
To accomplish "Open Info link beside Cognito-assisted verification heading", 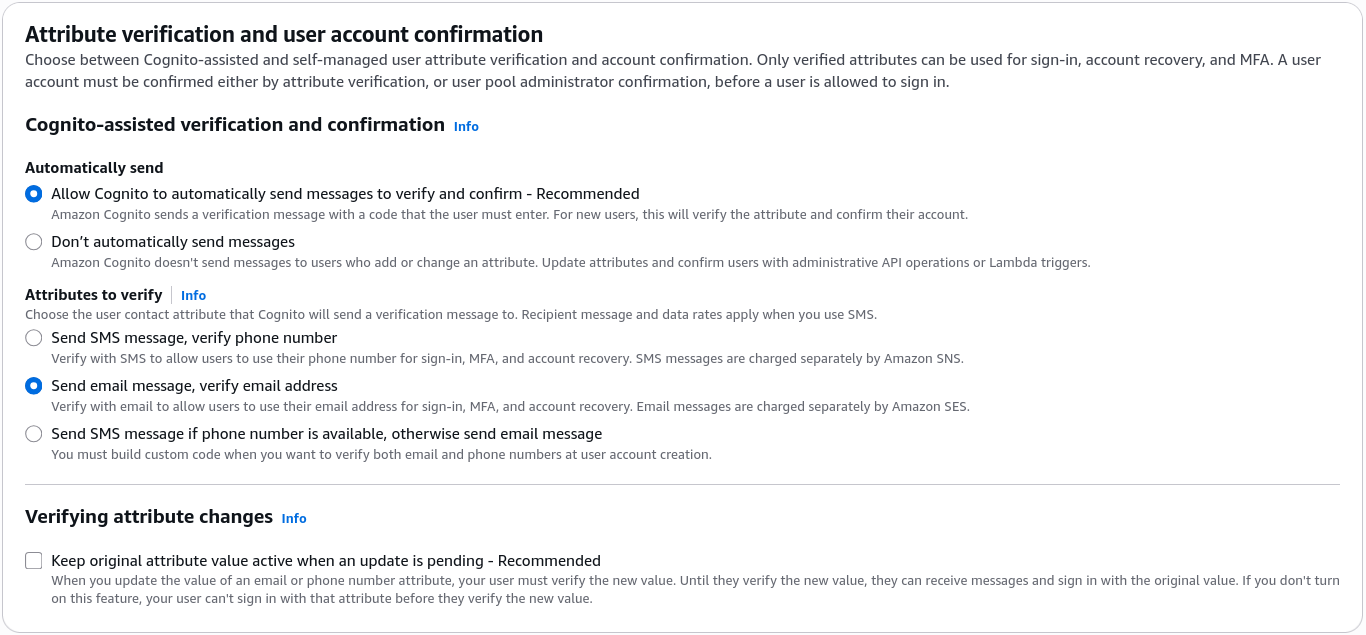I will pyautogui.click(x=466, y=127).
